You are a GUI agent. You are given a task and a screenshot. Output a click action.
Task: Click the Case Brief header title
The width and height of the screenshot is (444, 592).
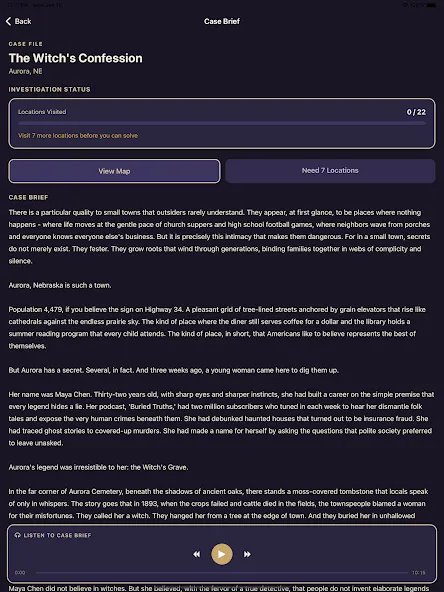point(222,22)
